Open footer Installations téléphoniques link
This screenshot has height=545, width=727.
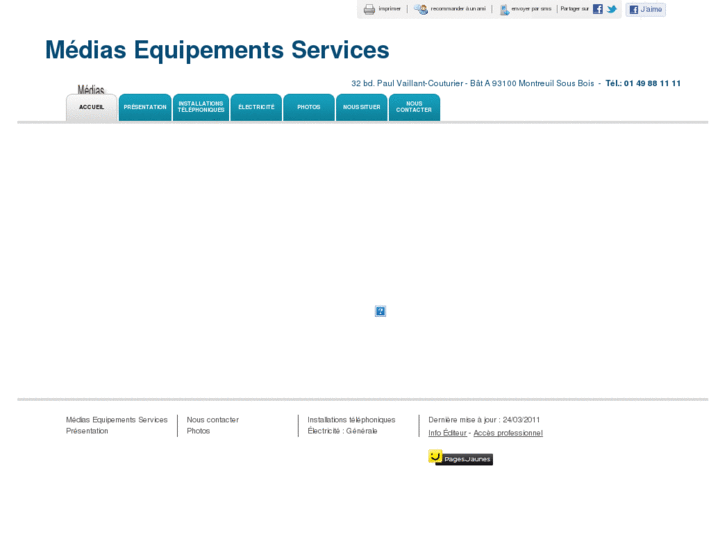click(x=351, y=420)
